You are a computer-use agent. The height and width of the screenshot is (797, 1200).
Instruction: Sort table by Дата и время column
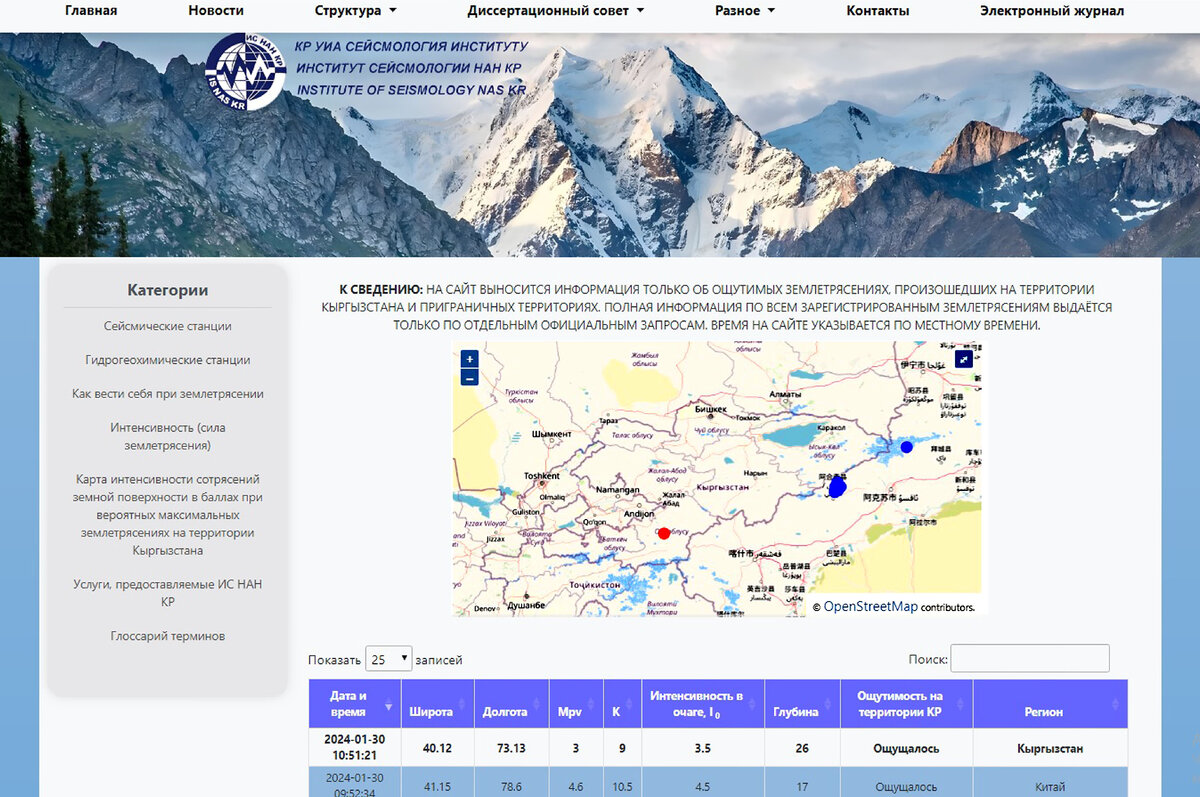pos(355,704)
